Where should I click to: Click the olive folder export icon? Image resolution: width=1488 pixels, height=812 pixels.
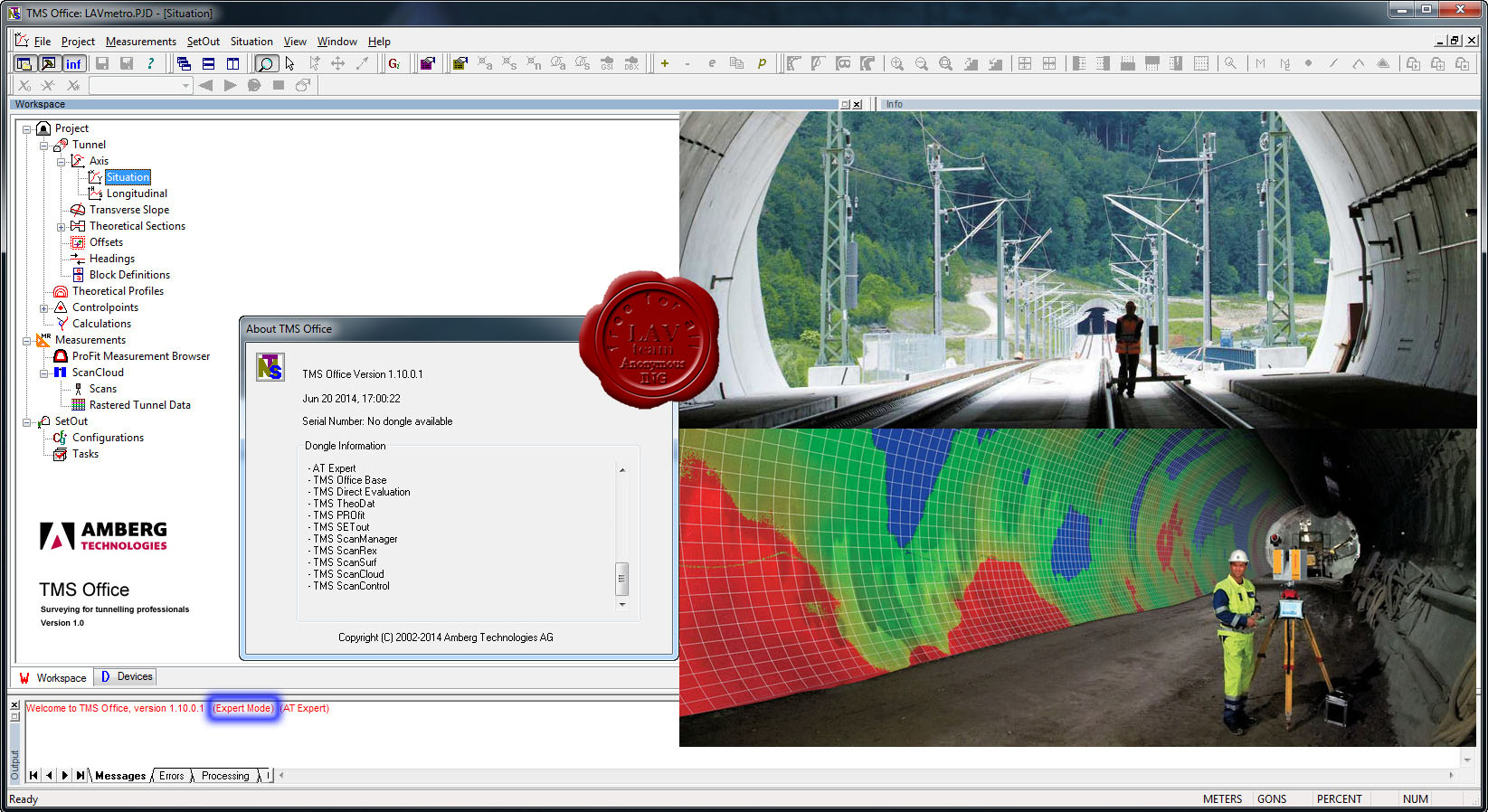click(460, 63)
